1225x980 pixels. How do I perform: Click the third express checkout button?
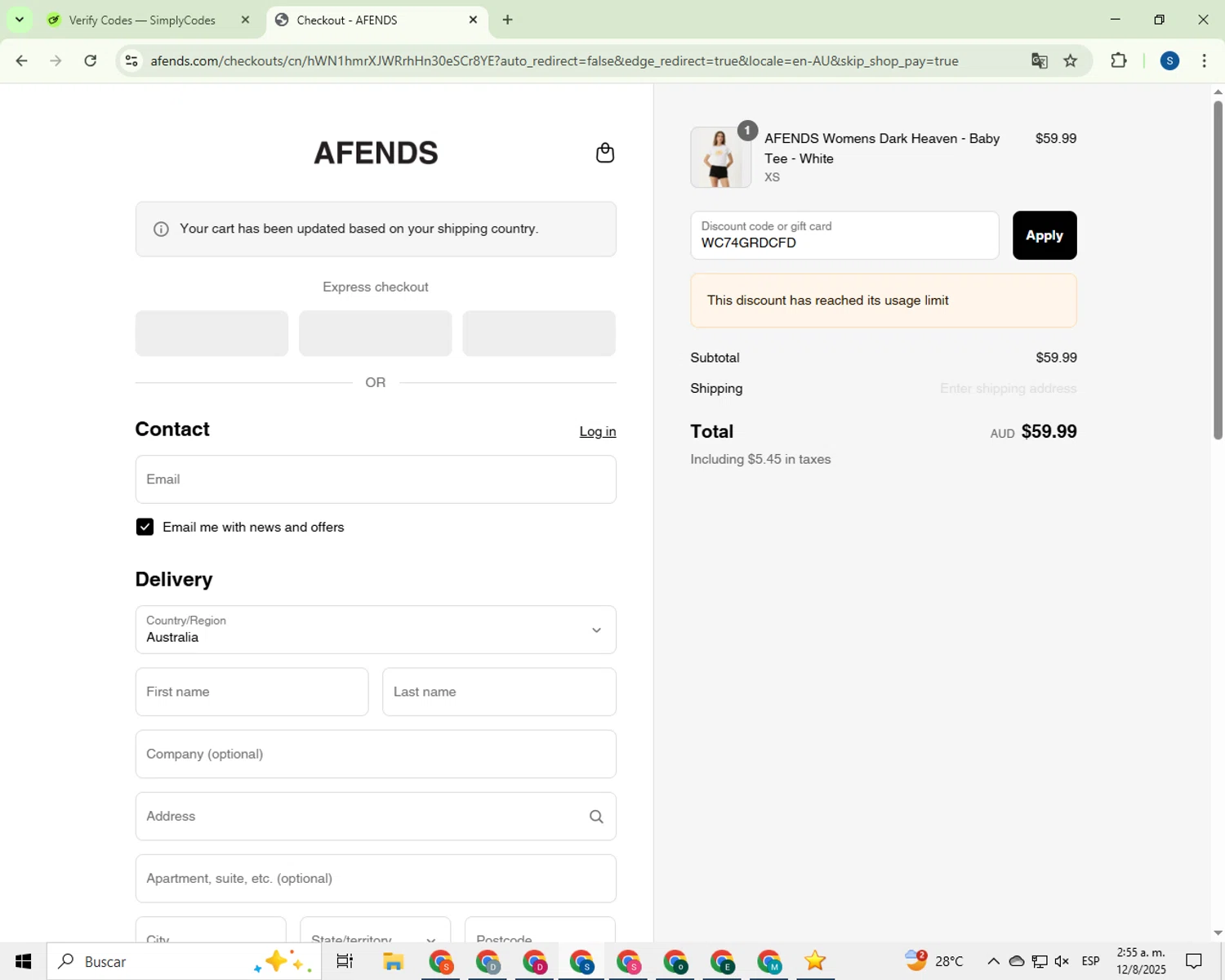(539, 333)
